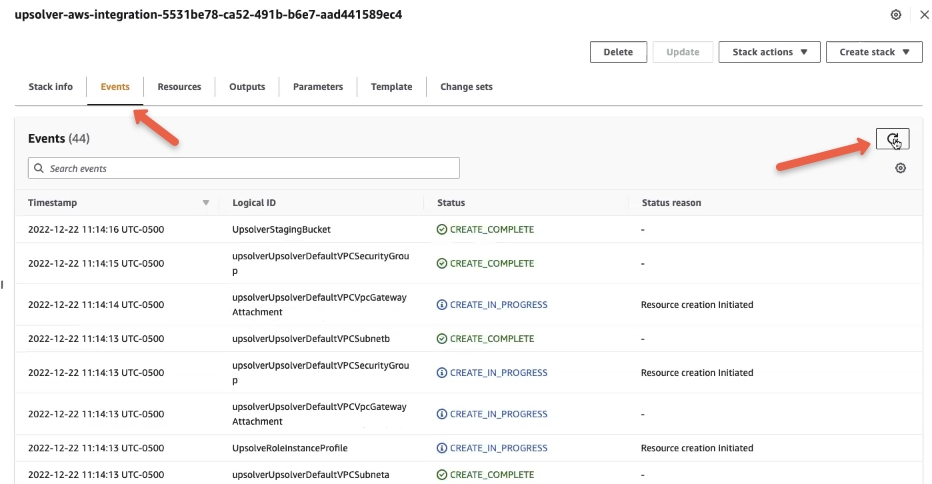Open the Create stack dropdown
Screen dimensions: 932x484
tap(873, 52)
